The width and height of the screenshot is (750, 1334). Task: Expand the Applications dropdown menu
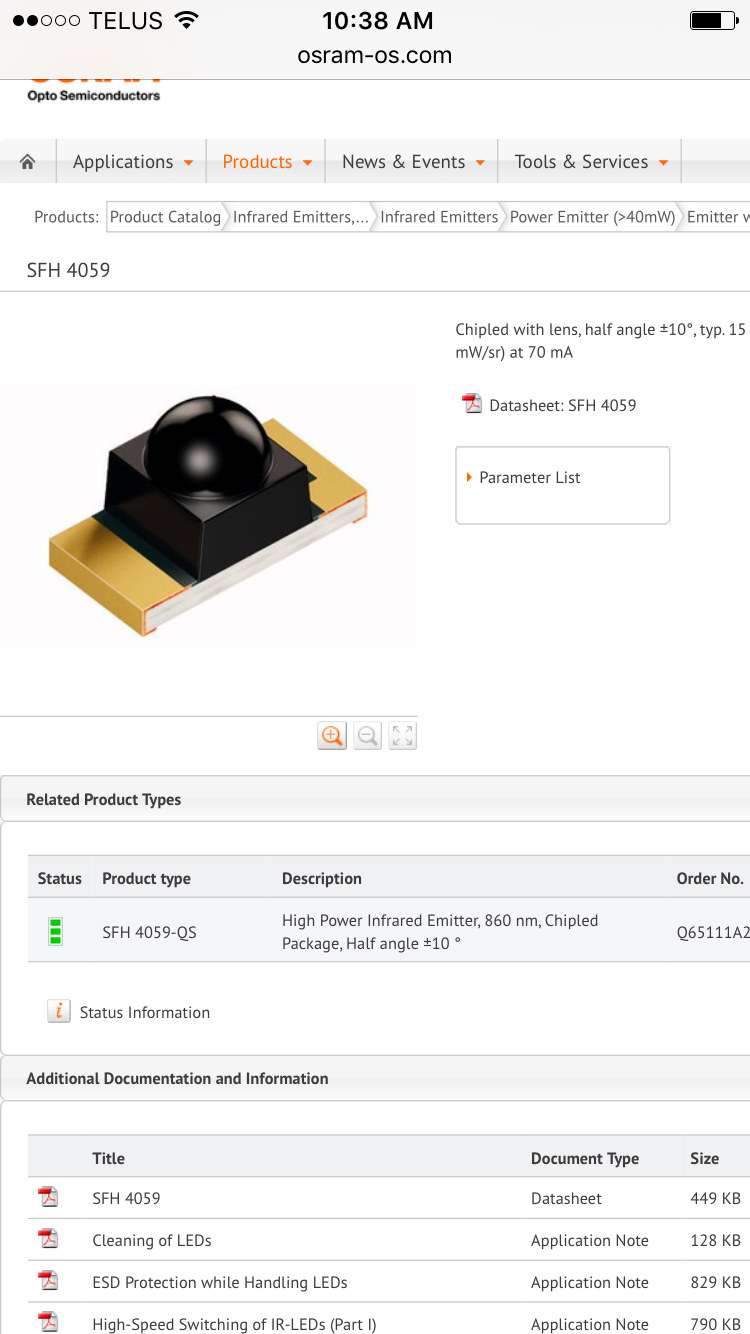pos(132,162)
